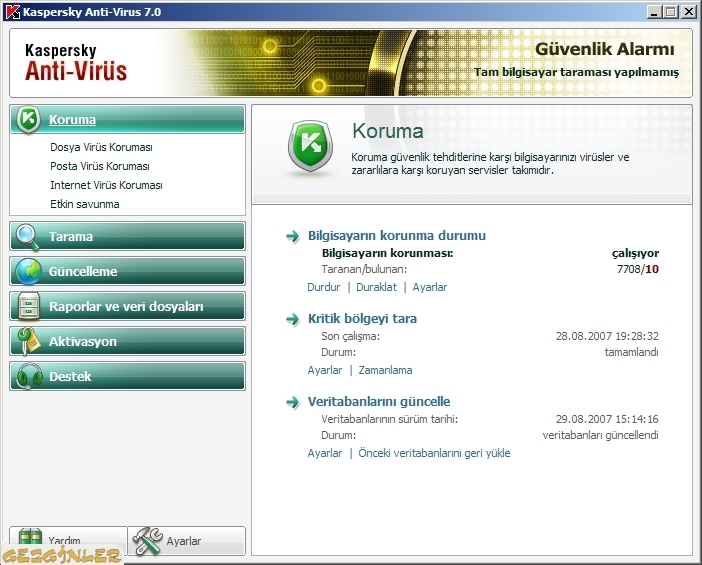This screenshot has height=565, width=702.
Task: Click the Durdur link
Action: click(323, 287)
